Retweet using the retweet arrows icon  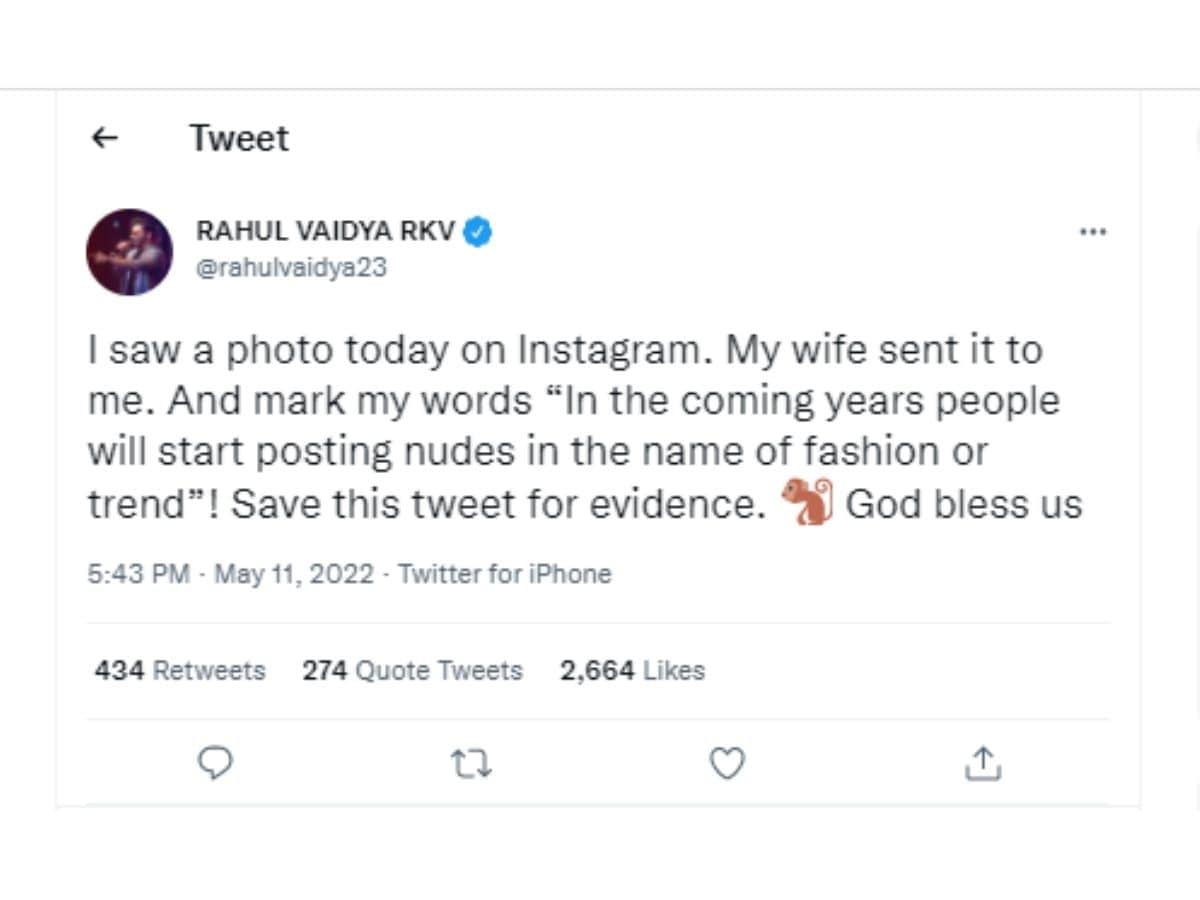471,765
